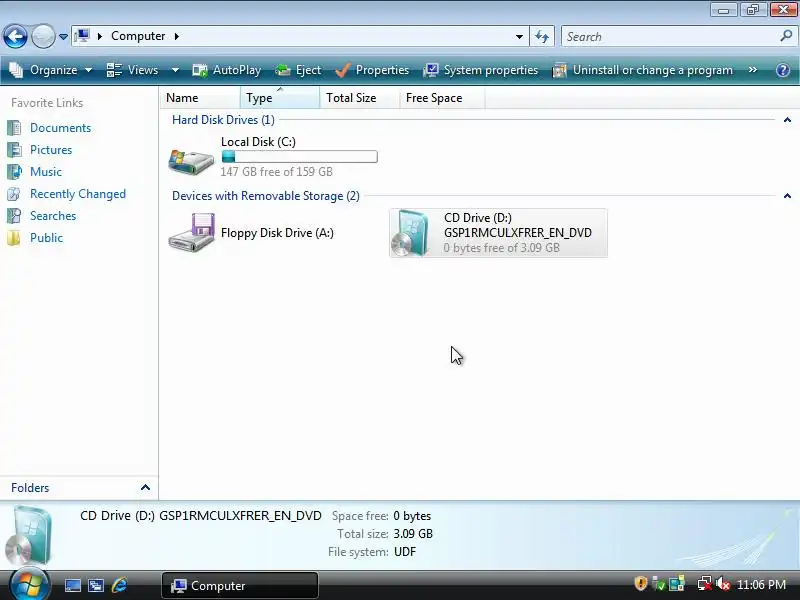Open the Windows Start orb

[x=28, y=585]
